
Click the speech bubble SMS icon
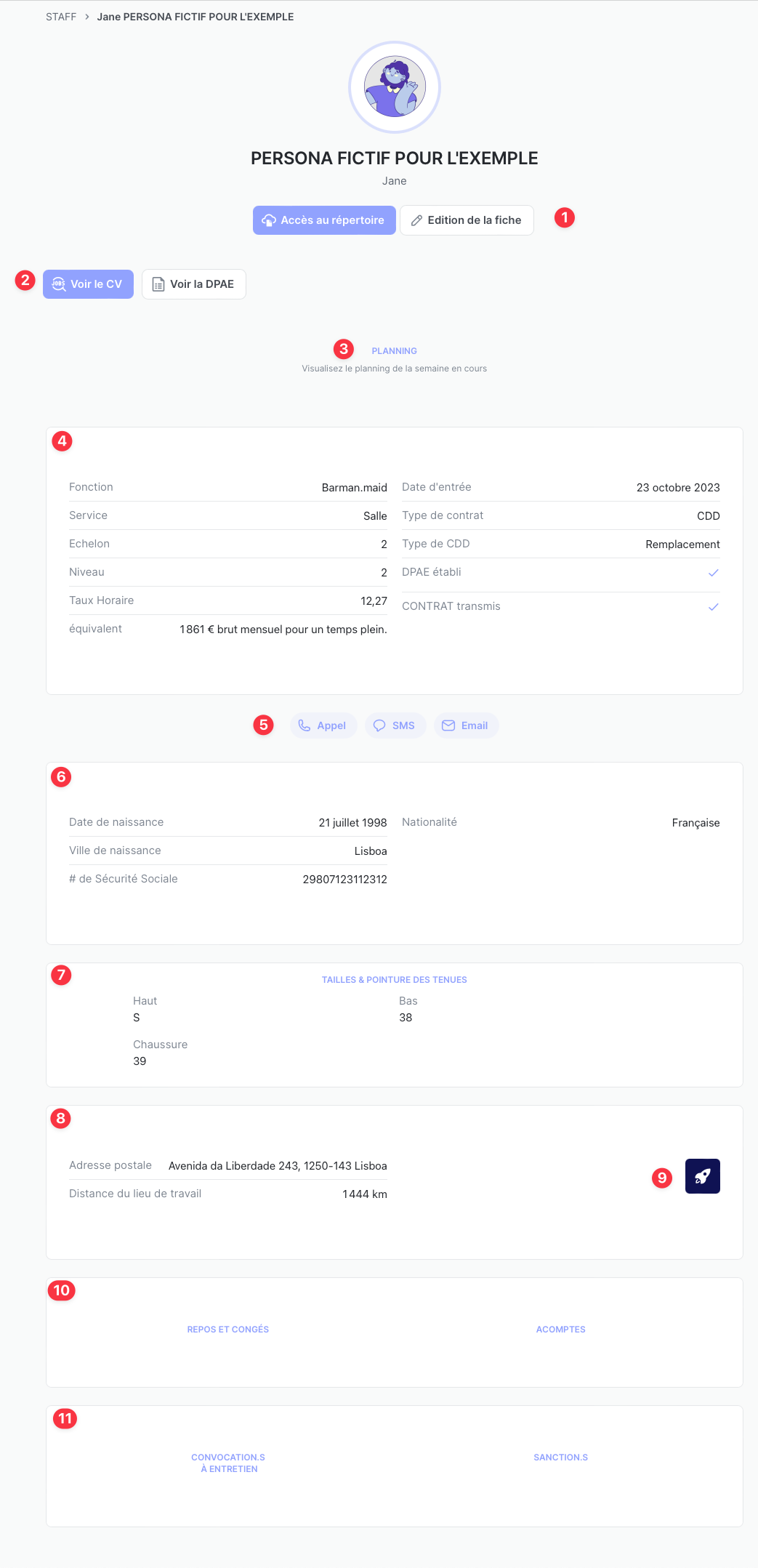point(379,725)
